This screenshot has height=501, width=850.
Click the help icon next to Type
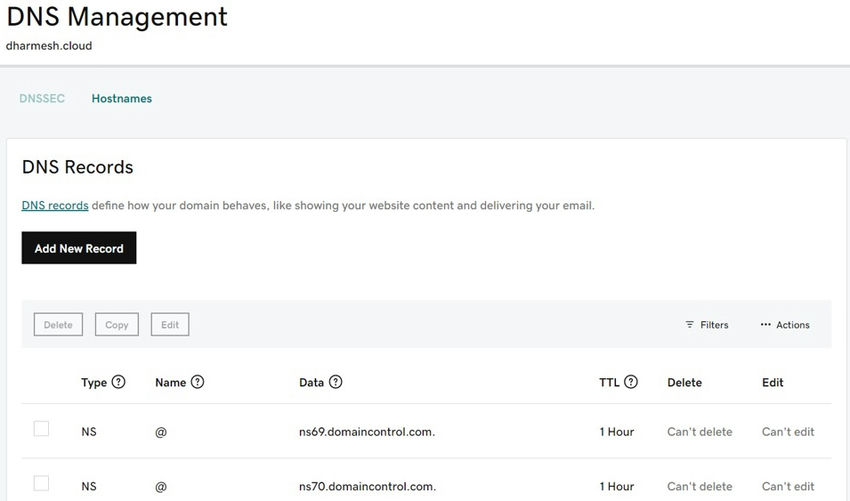(119, 382)
